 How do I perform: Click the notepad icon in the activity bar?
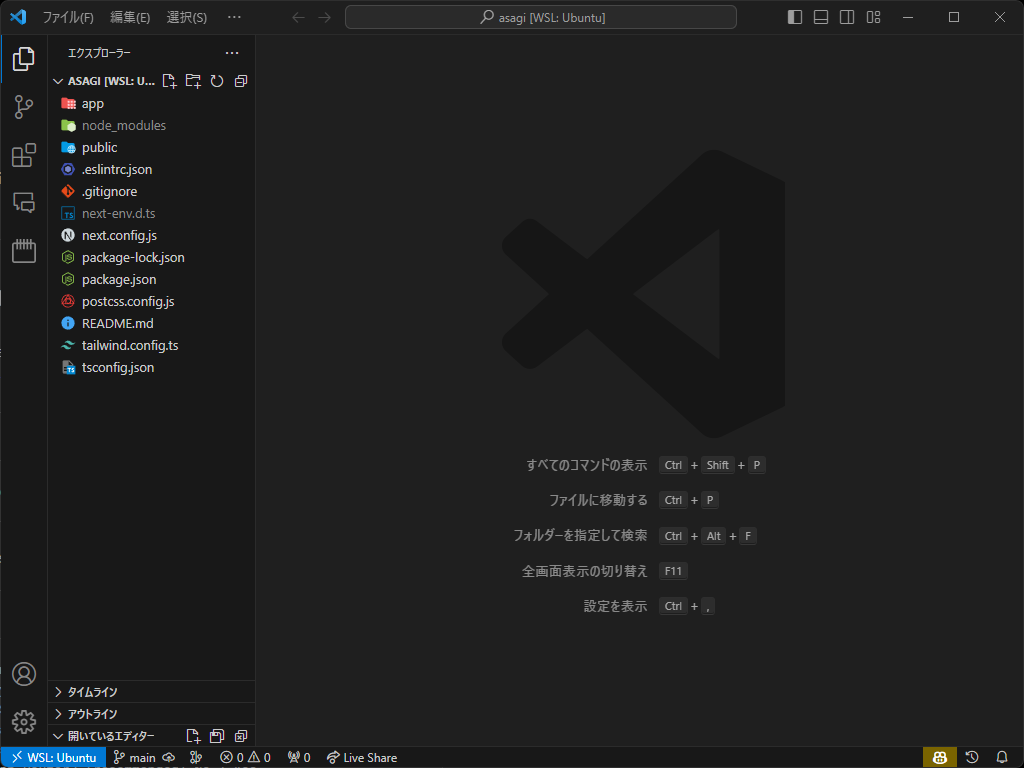point(24,251)
